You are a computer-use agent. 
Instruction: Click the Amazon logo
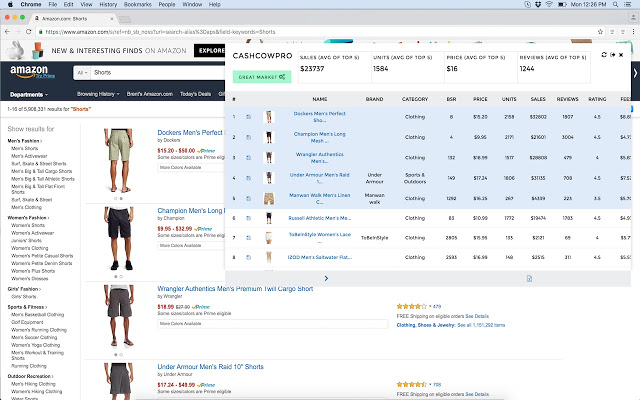[x=30, y=72]
